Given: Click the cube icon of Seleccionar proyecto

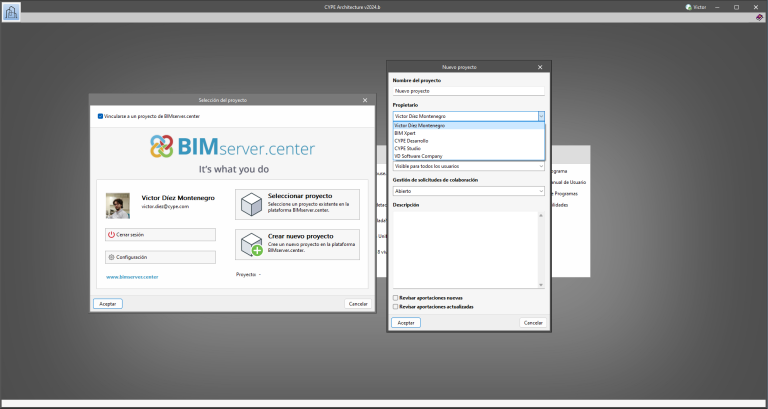Looking at the screenshot, I should [x=252, y=204].
